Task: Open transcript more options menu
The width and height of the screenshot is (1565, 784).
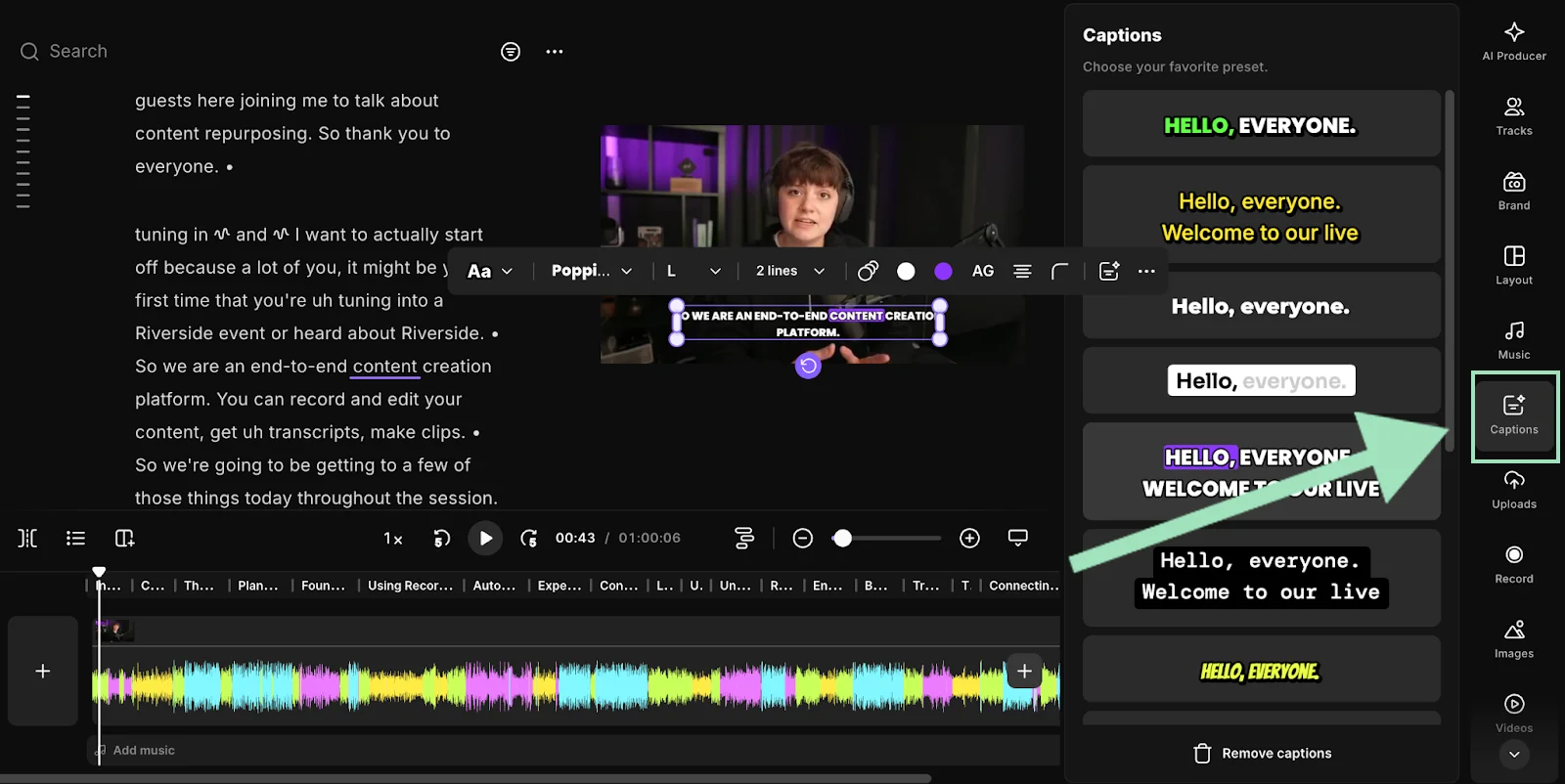Action: point(555,52)
